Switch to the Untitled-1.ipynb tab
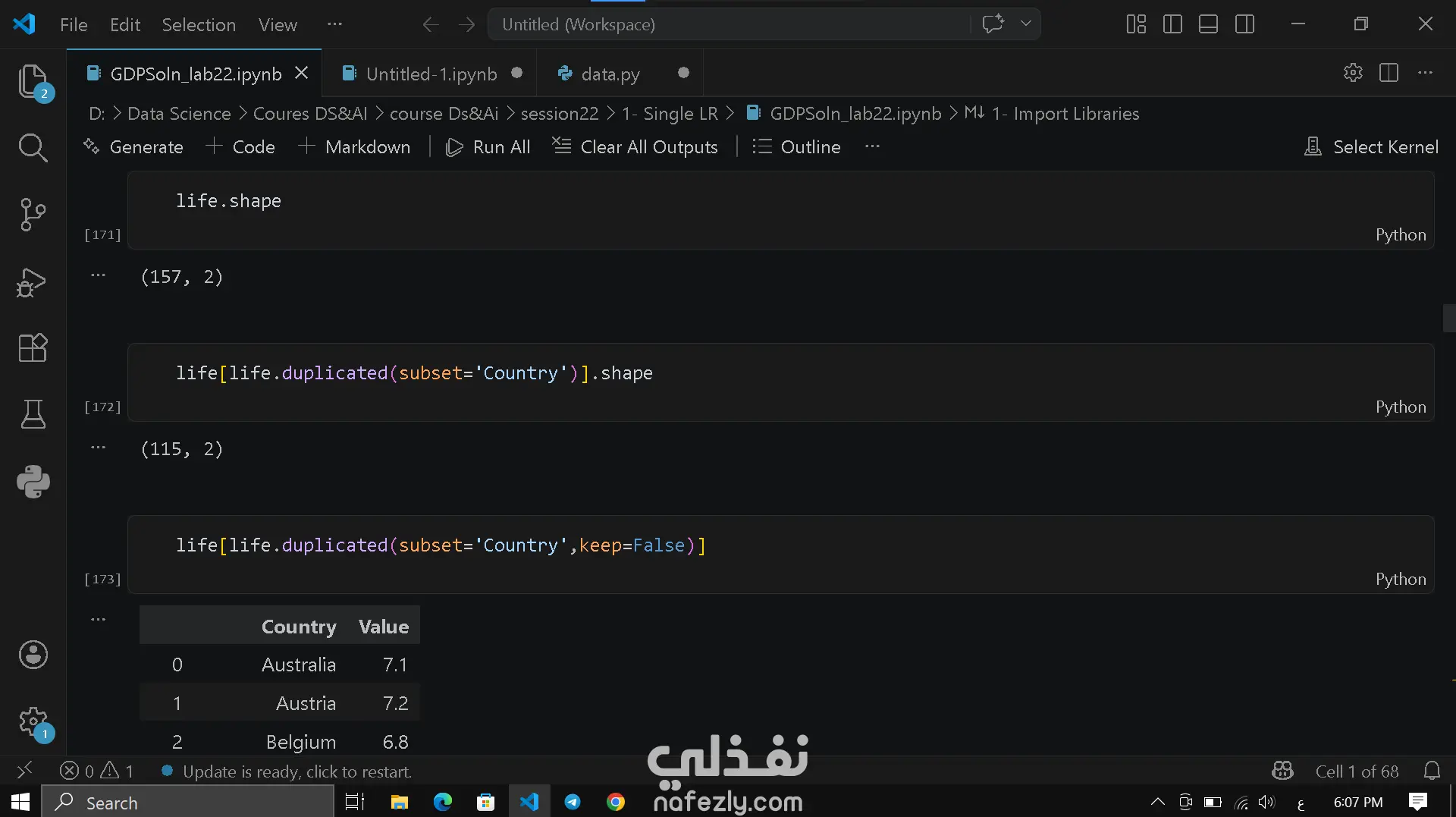The height and width of the screenshot is (817, 1456). pos(431,74)
